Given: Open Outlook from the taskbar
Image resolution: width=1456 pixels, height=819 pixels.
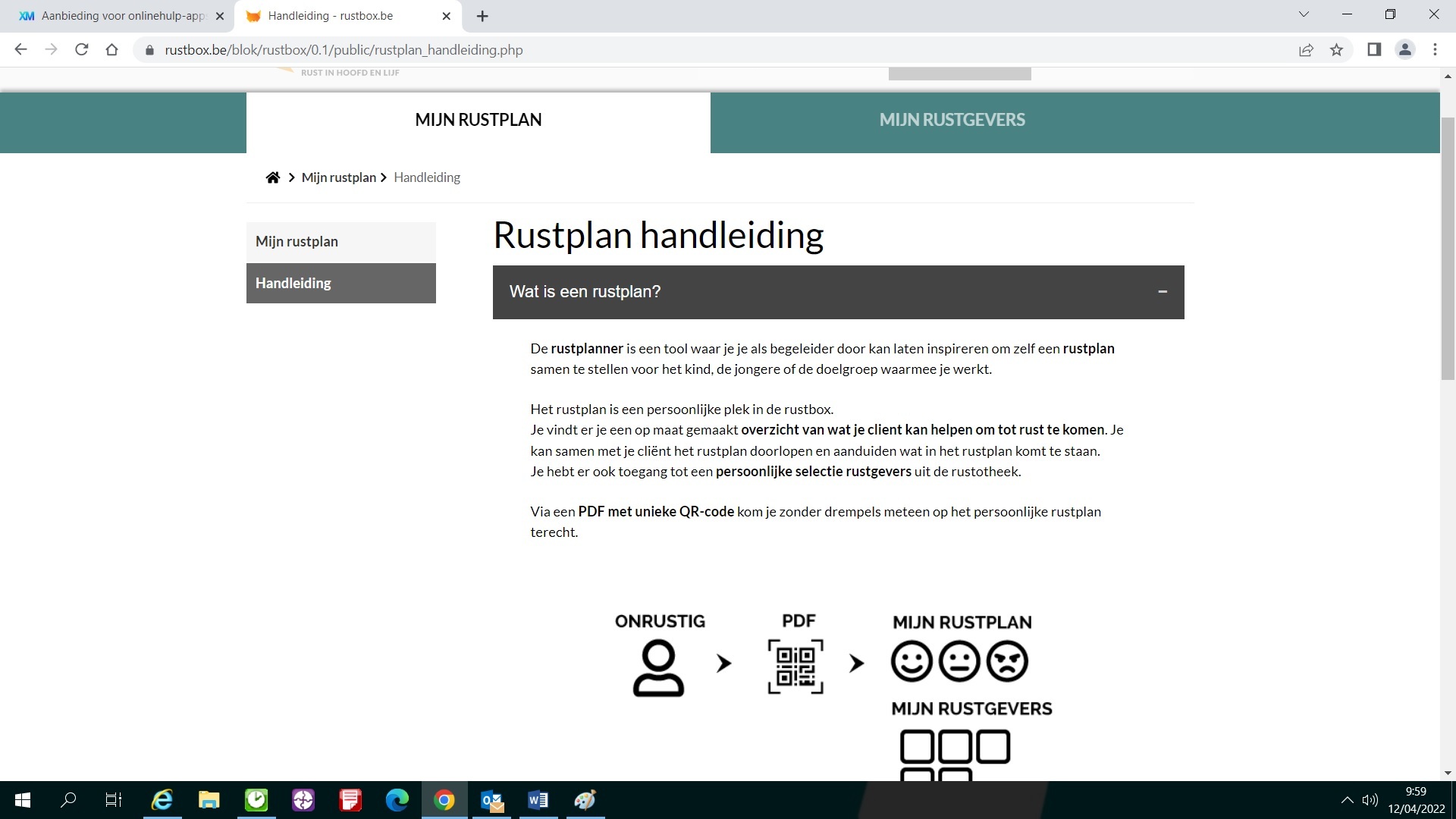Looking at the screenshot, I should pyautogui.click(x=491, y=800).
